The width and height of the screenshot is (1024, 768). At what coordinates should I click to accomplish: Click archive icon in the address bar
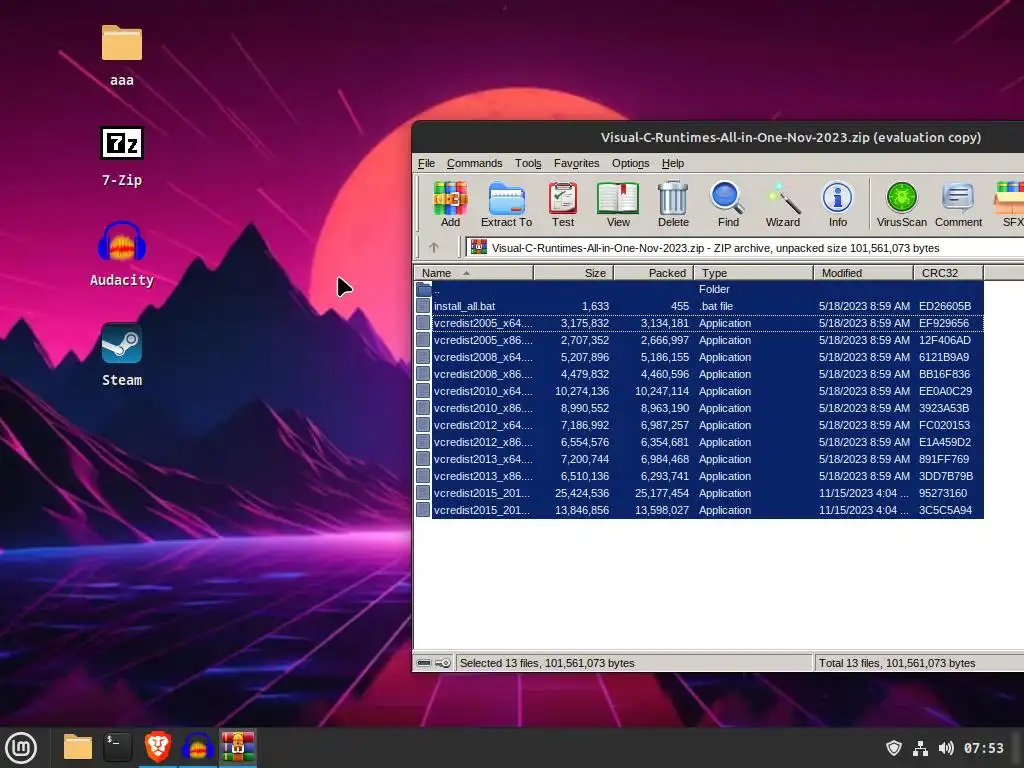pyautogui.click(x=479, y=247)
